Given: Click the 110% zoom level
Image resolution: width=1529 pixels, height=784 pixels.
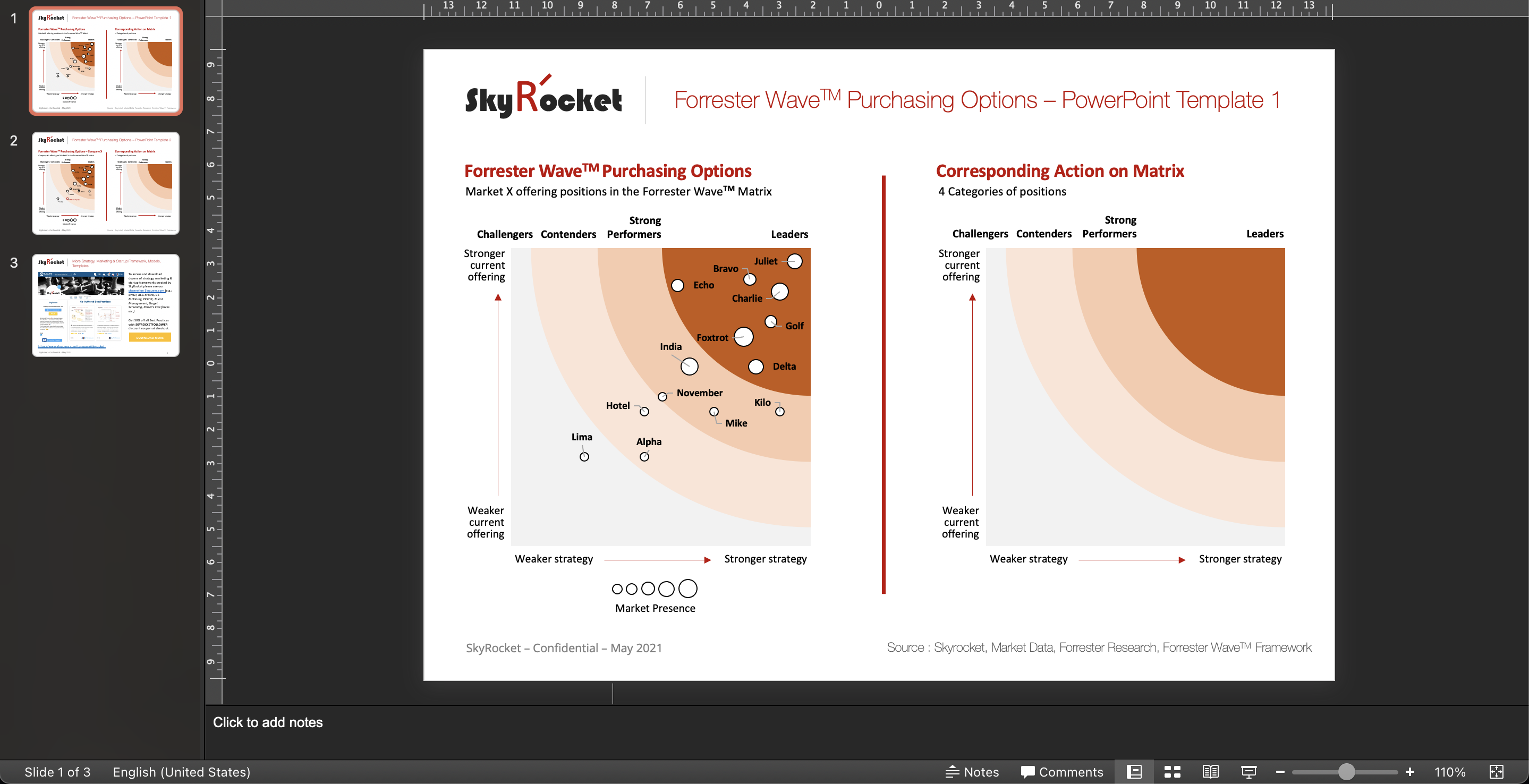Looking at the screenshot, I should [1449, 772].
